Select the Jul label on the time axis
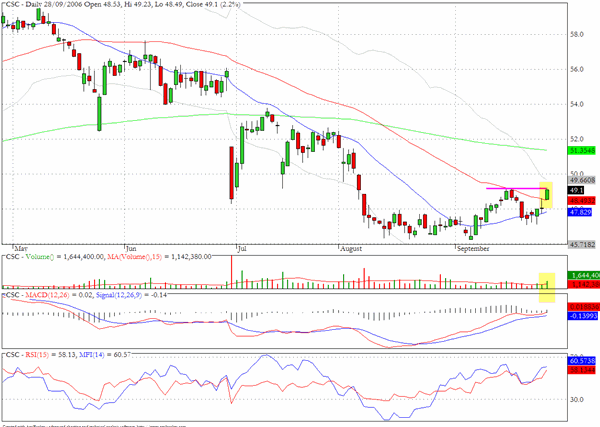The image size is (600, 427). pyautogui.click(x=242, y=249)
